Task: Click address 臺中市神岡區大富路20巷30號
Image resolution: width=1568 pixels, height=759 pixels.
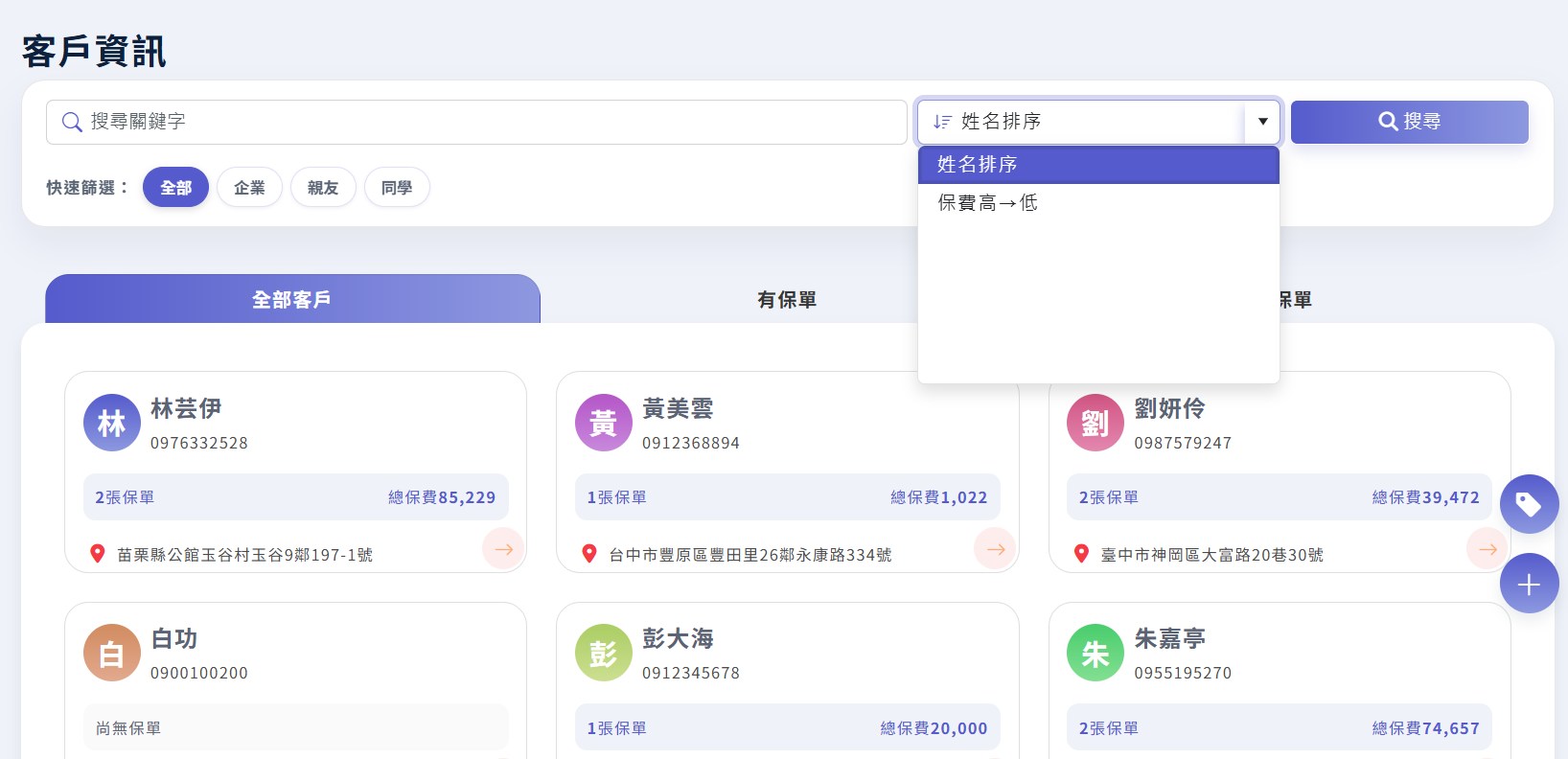Action: point(1211,555)
